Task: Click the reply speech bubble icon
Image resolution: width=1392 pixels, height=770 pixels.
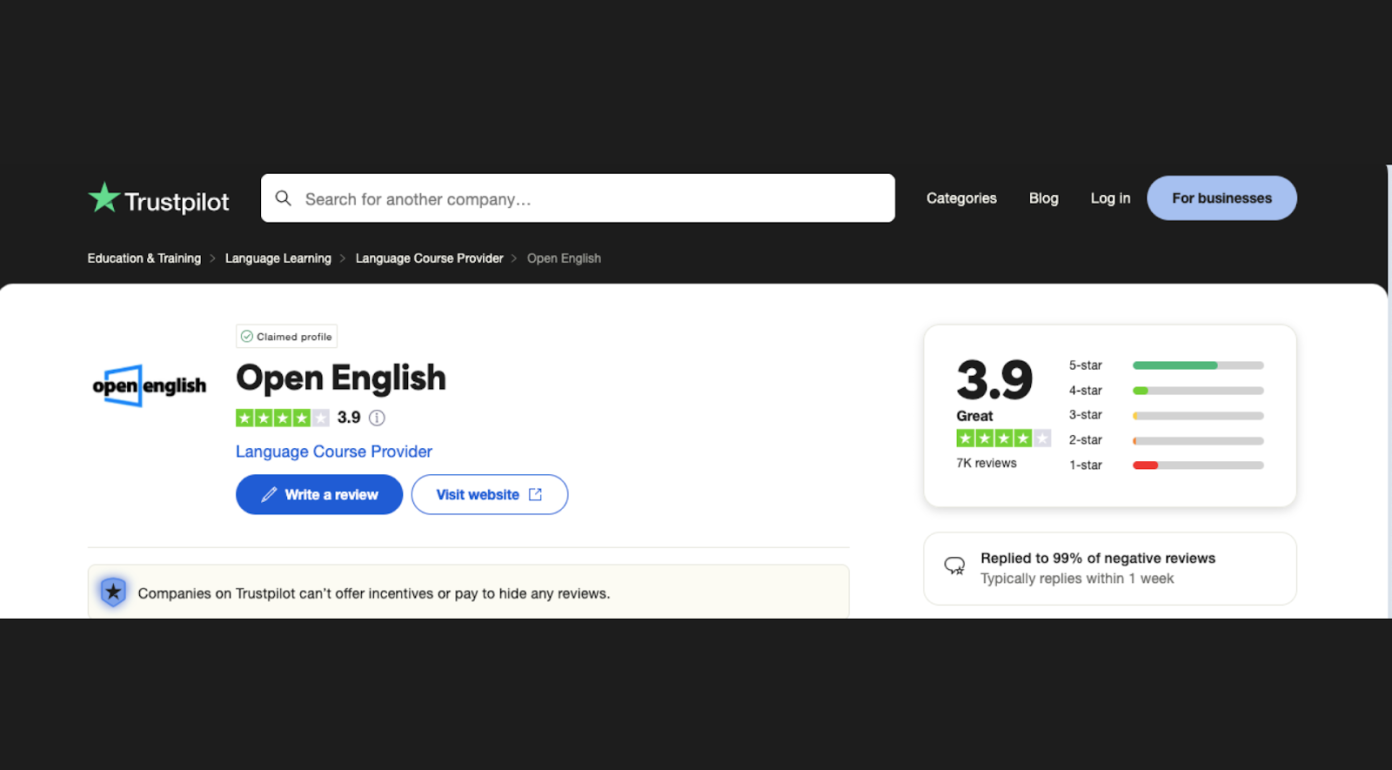Action: 955,567
